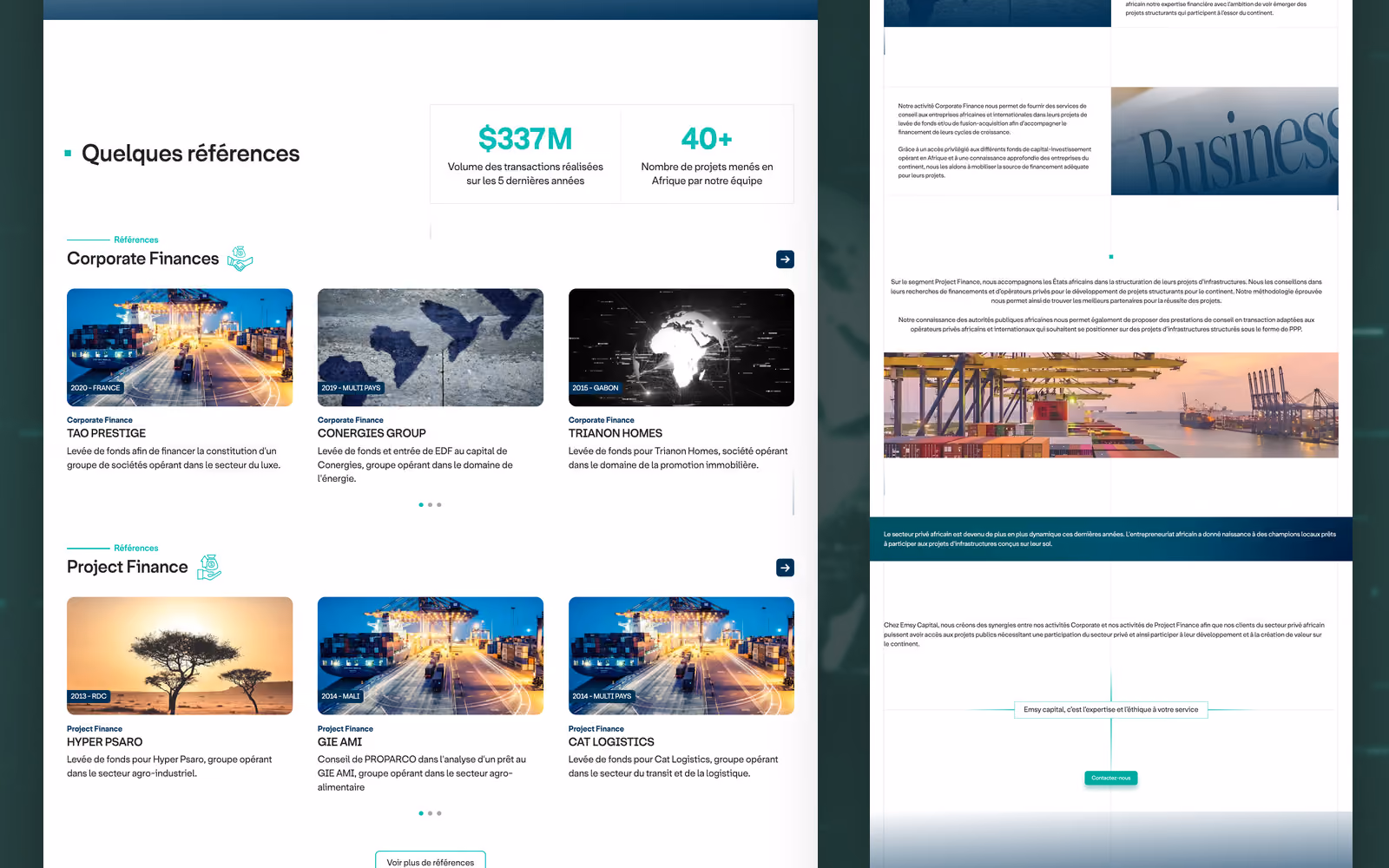Screen dimensions: 1389x868
Task: Click the $337M statistic
Action: point(525,139)
